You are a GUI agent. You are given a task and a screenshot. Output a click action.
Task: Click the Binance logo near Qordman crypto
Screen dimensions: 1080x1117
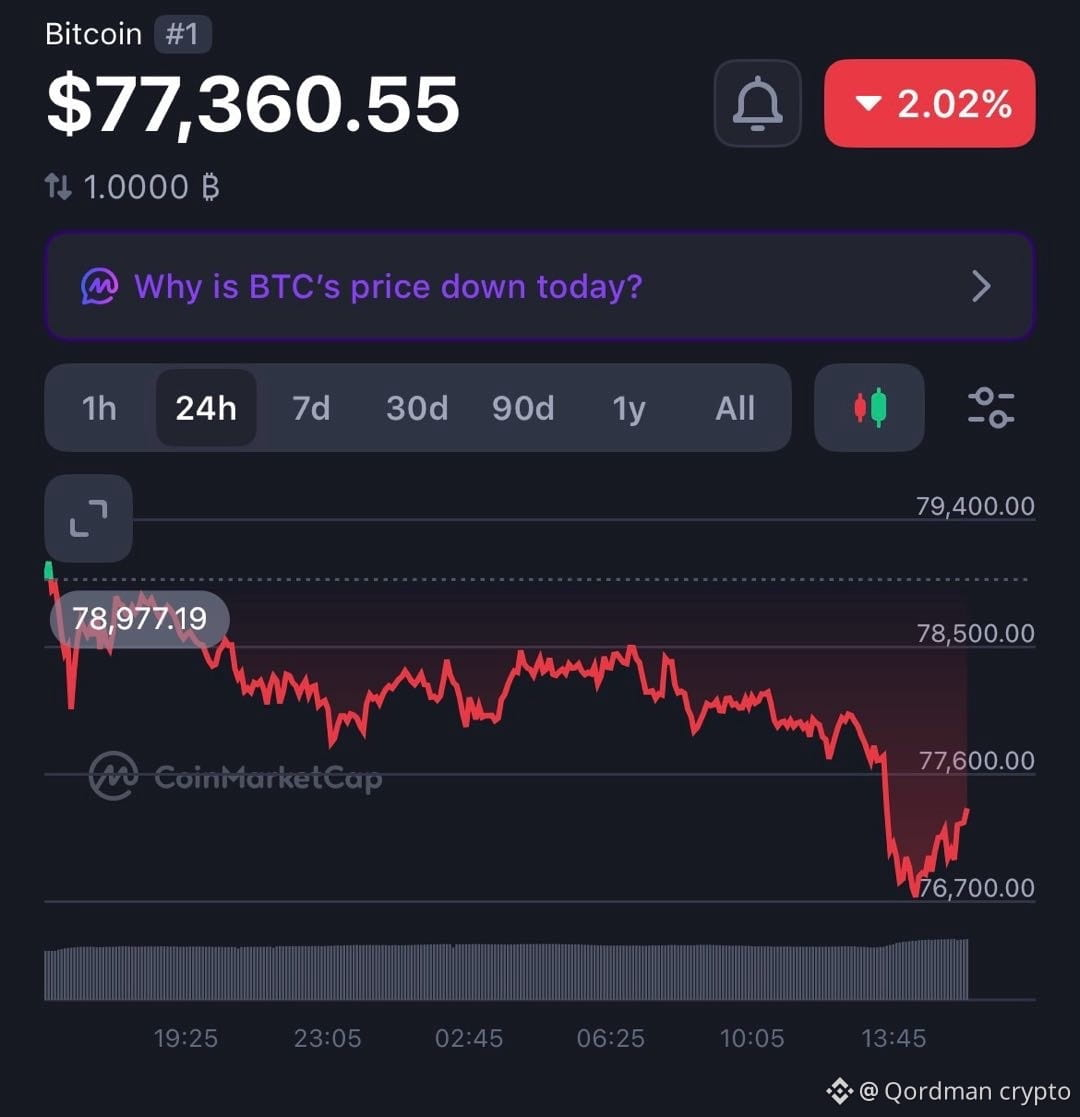point(839,1091)
